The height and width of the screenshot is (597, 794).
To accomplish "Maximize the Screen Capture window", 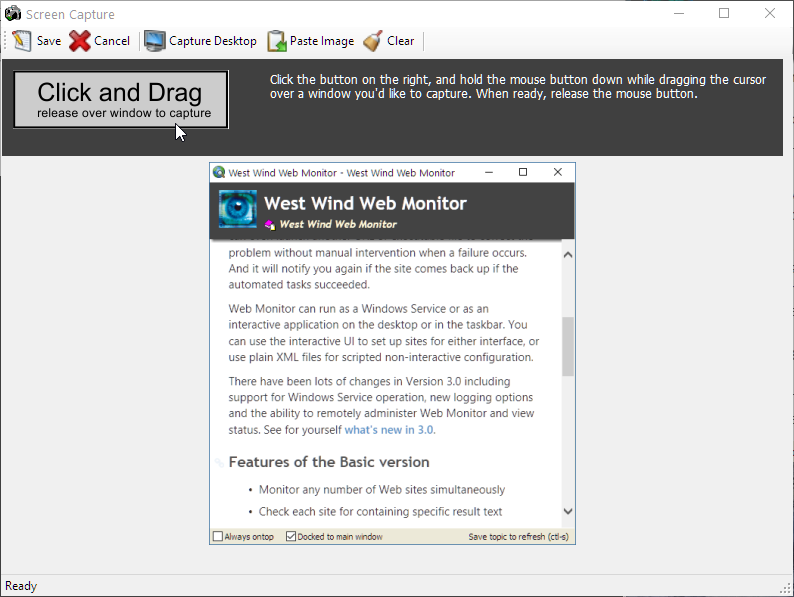I will [724, 14].
